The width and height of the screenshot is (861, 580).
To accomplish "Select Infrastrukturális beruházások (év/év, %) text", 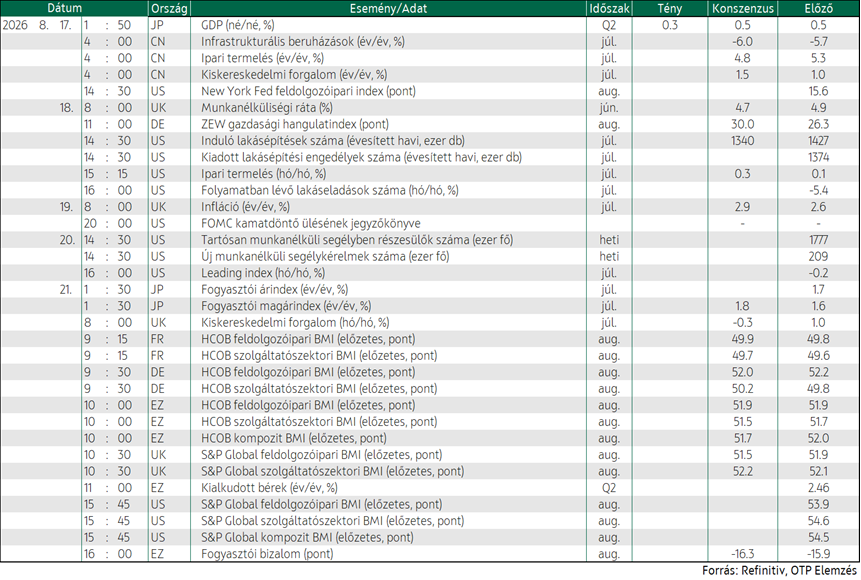I will click(x=303, y=42).
